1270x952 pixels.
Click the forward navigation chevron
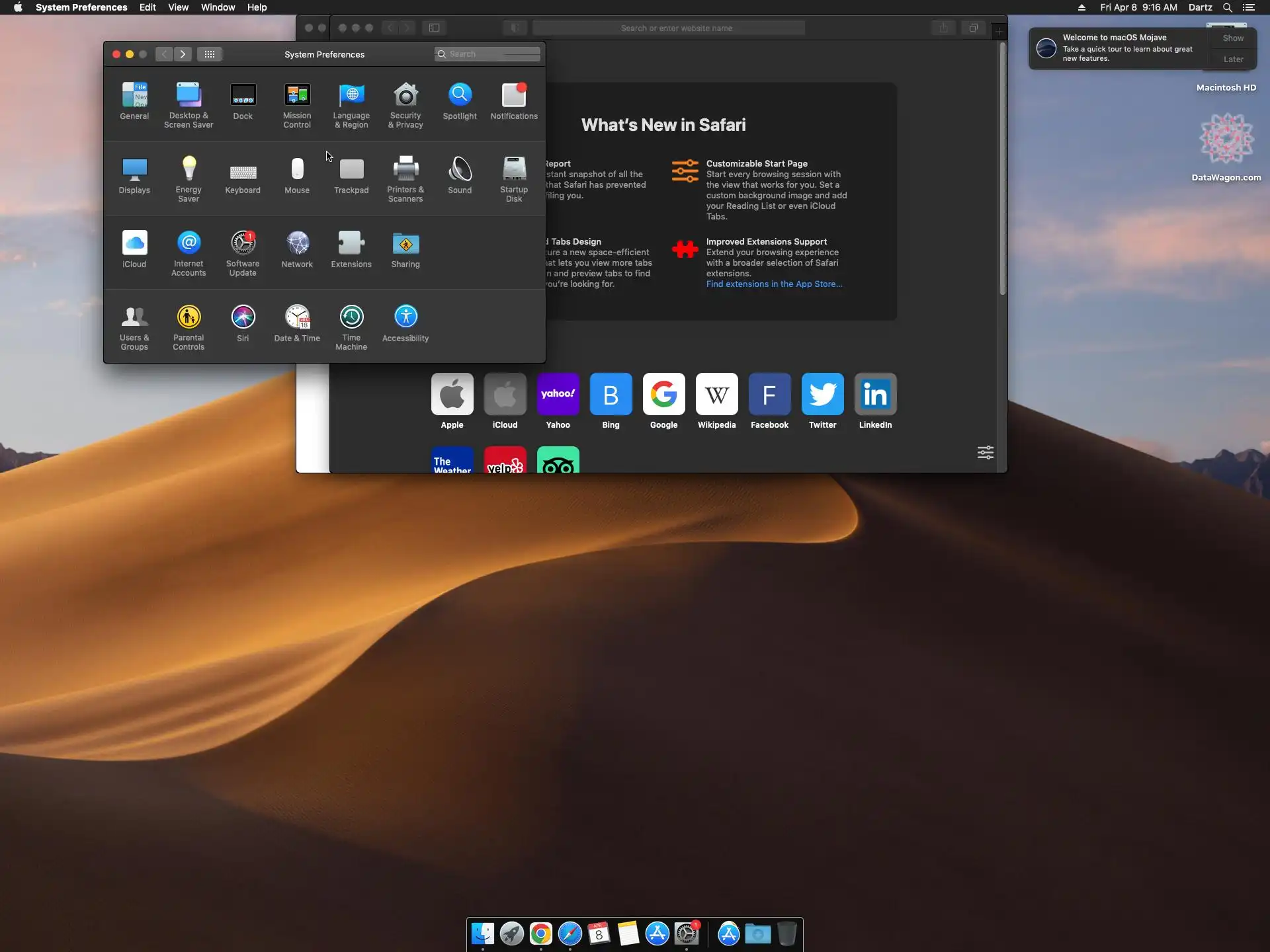pyautogui.click(x=183, y=54)
